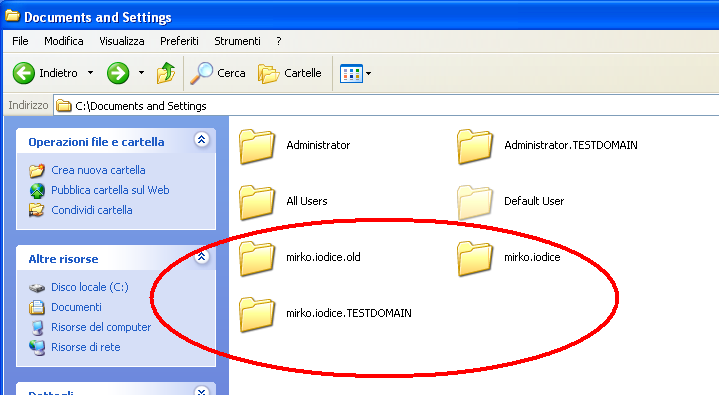Open the Preferiti menu
The image size is (719, 395).
179,41
